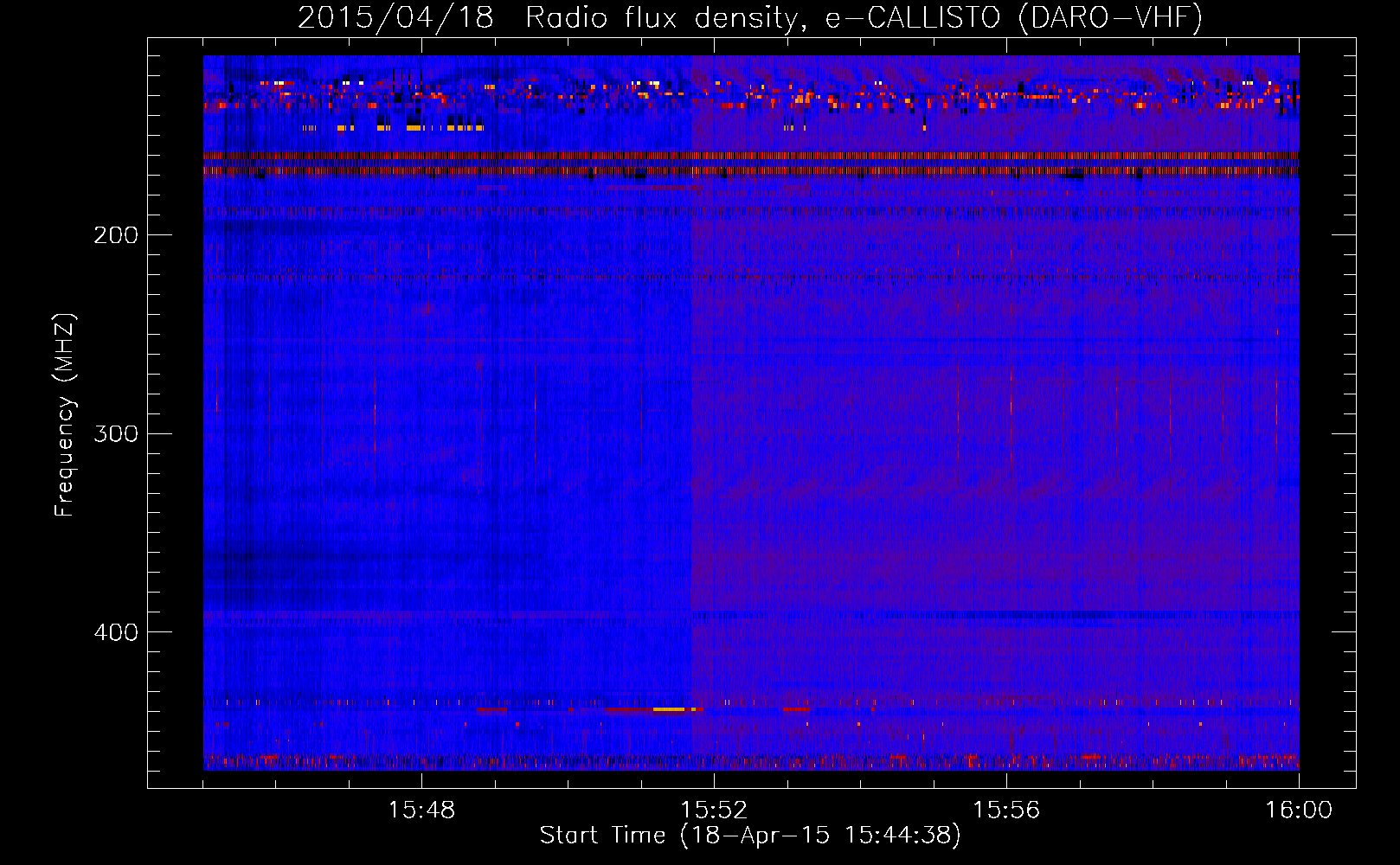Click the '200' frequency axis label
Viewport: 1400px width, 865px height.
tap(116, 235)
